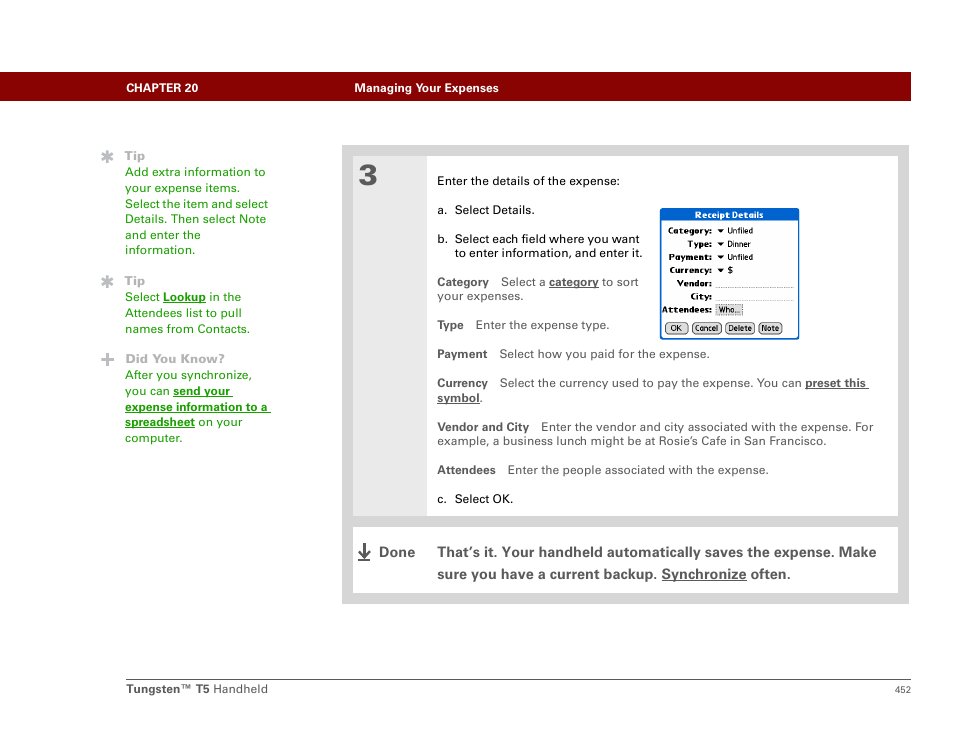The image size is (954, 738).
Task: Click page number 452
Action: (902, 689)
